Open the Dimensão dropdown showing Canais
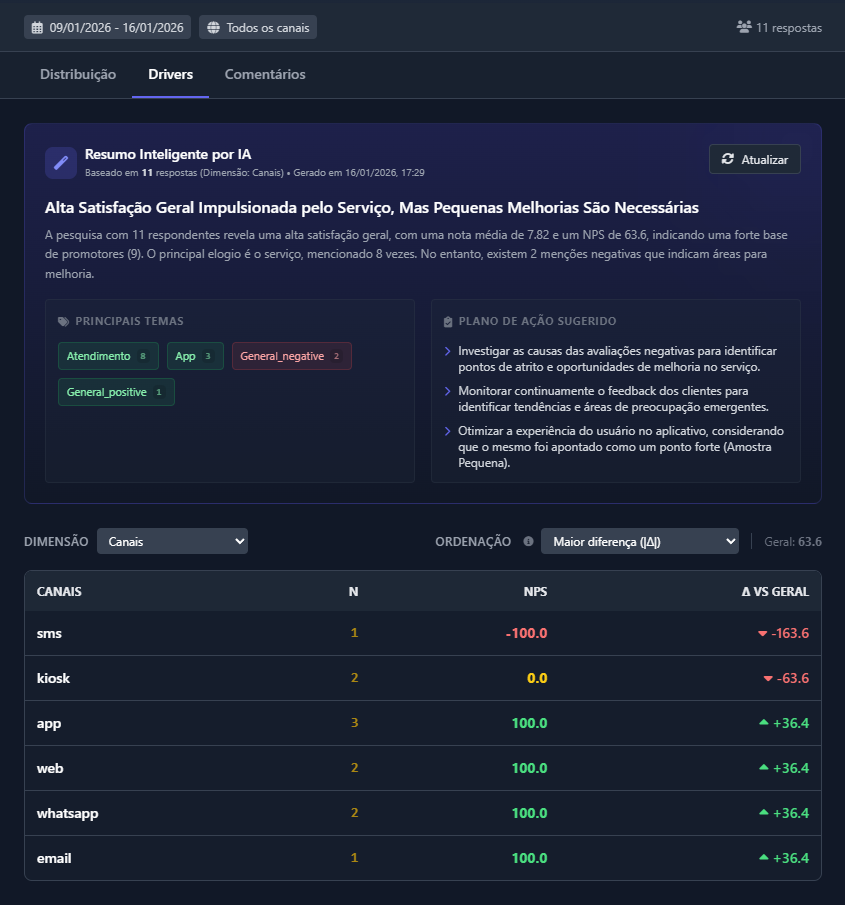The image size is (845, 905). point(172,541)
